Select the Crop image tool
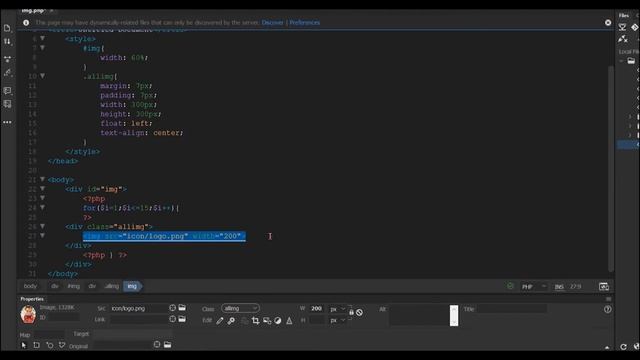 256,321
